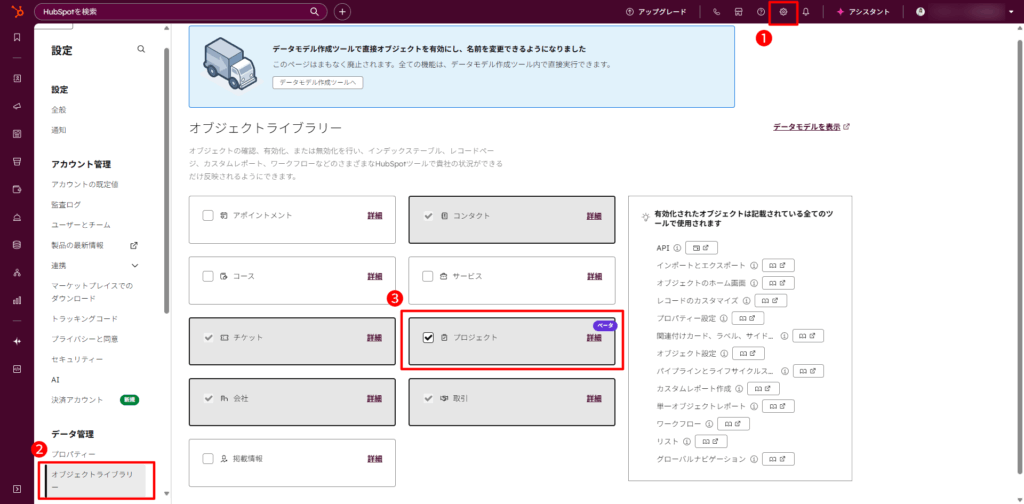Open 監査ログ in sidebar
This screenshot has height=504, width=1024.
[x=66, y=205]
